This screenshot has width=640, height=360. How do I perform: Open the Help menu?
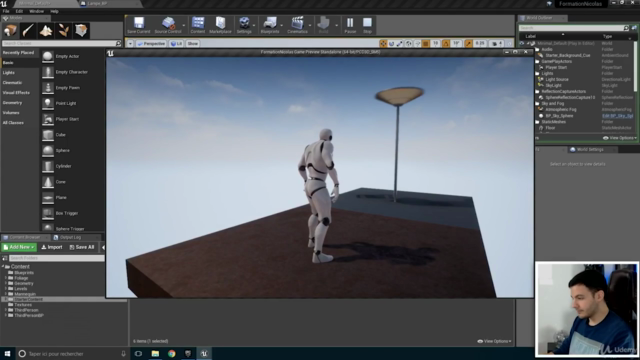(54, 11)
